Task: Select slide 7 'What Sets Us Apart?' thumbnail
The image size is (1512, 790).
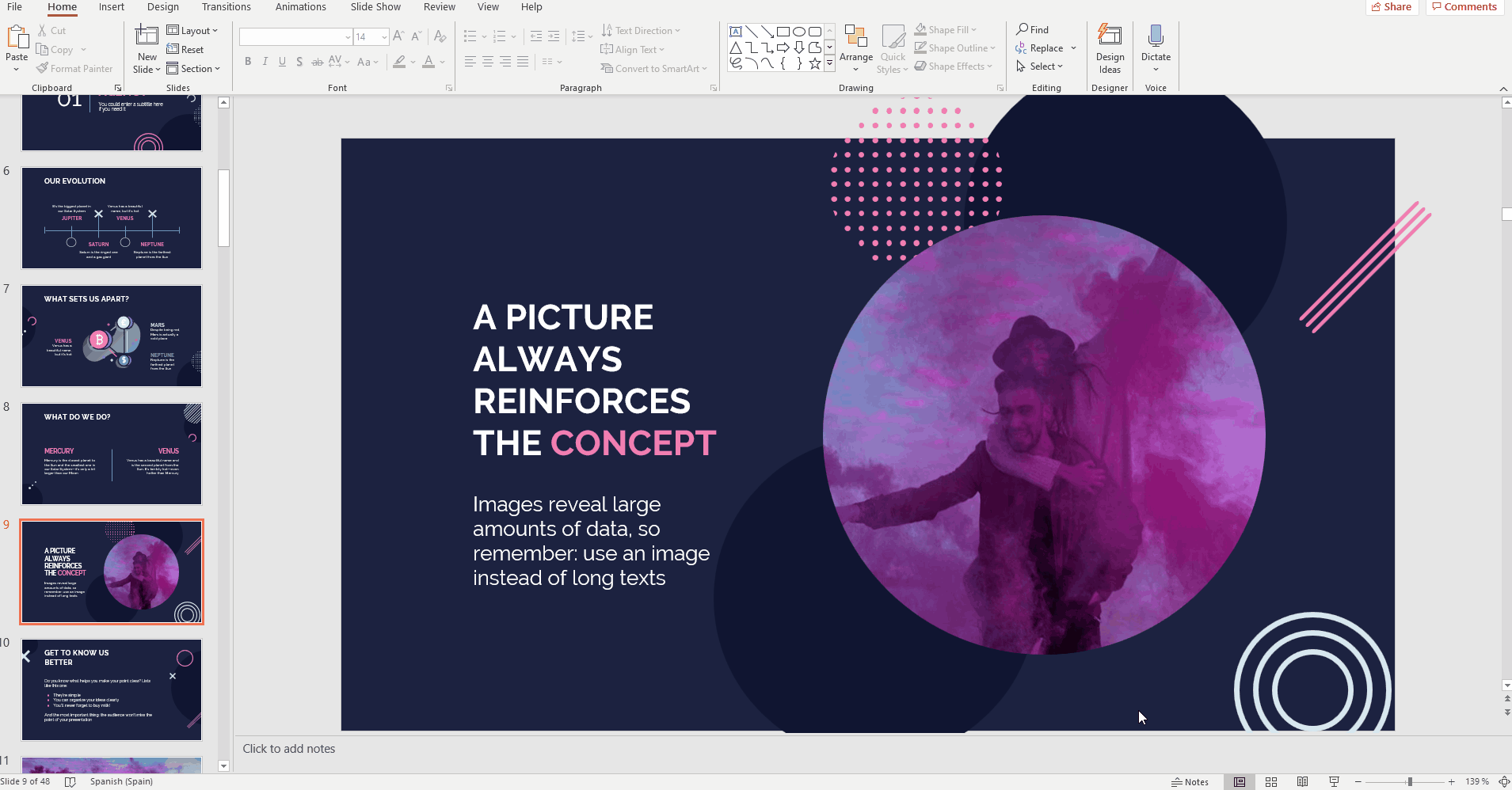Action: (x=112, y=336)
